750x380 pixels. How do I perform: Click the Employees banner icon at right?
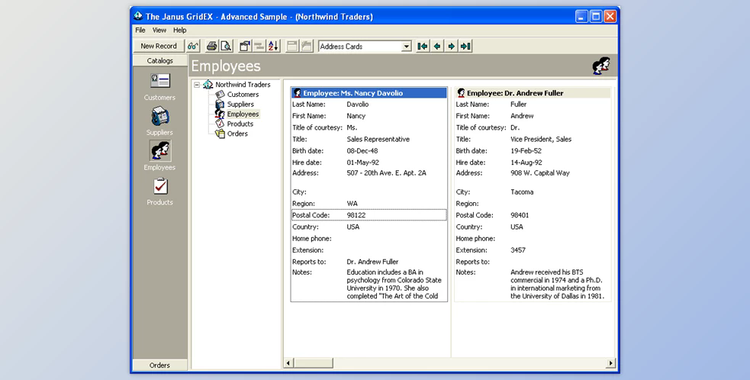(601, 66)
